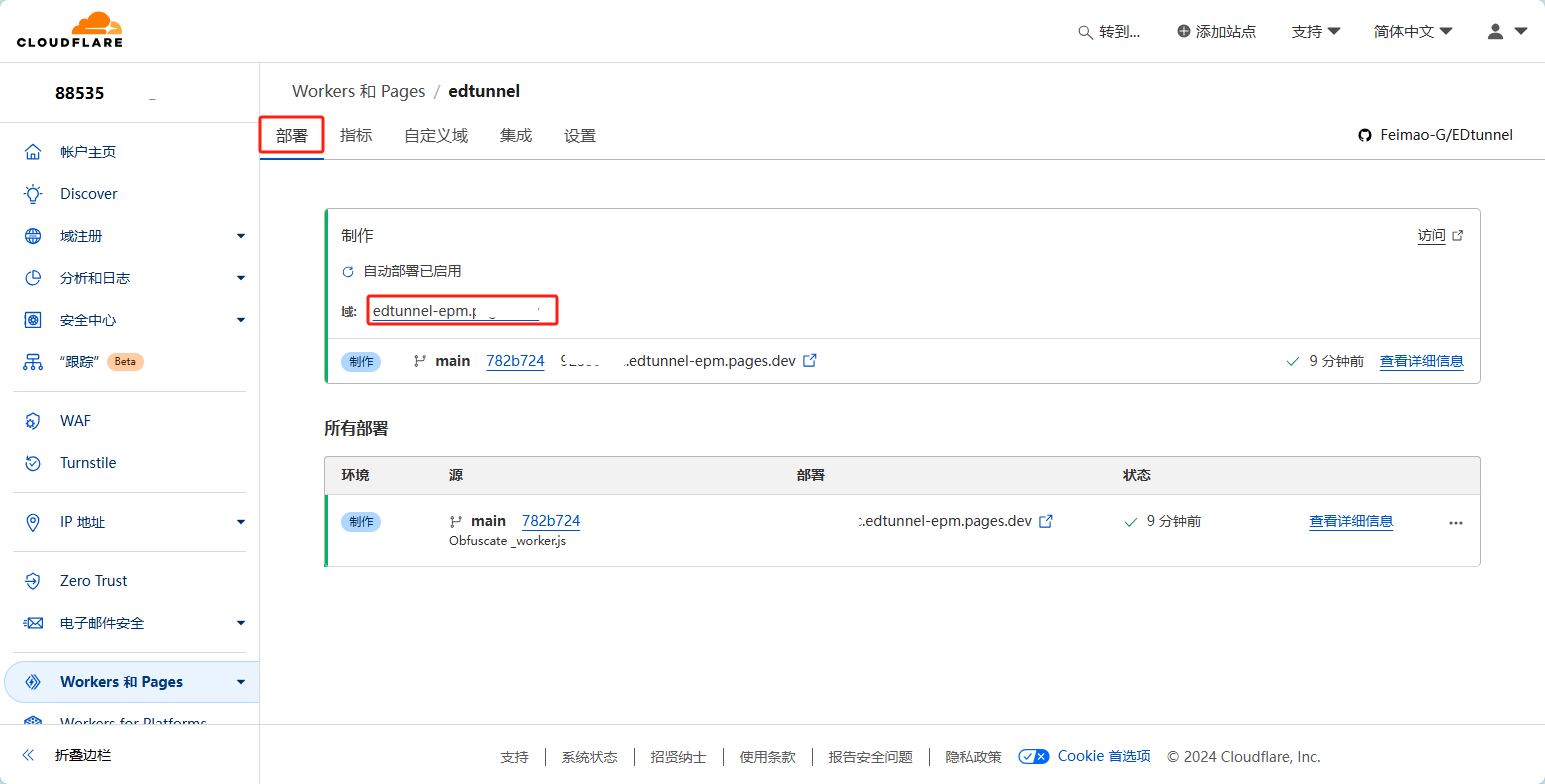
Task: Open the 隐私政策 footer link
Action: (973, 757)
